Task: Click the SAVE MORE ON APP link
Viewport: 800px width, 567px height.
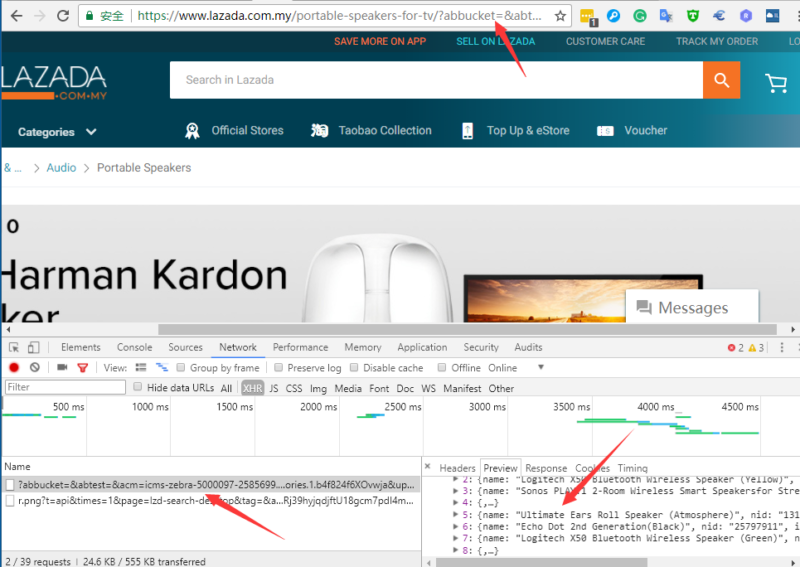Action: click(380, 41)
